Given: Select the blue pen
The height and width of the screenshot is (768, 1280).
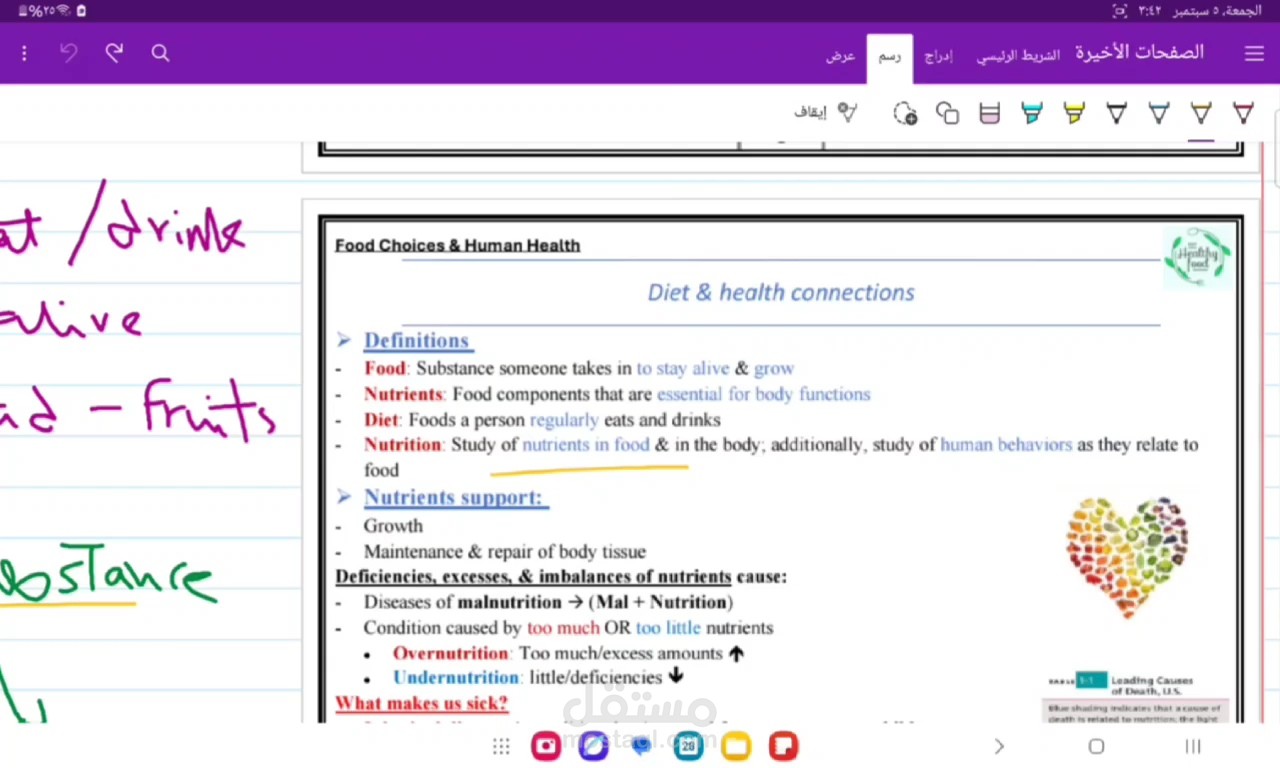Looking at the screenshot, I should point(1159,113).
